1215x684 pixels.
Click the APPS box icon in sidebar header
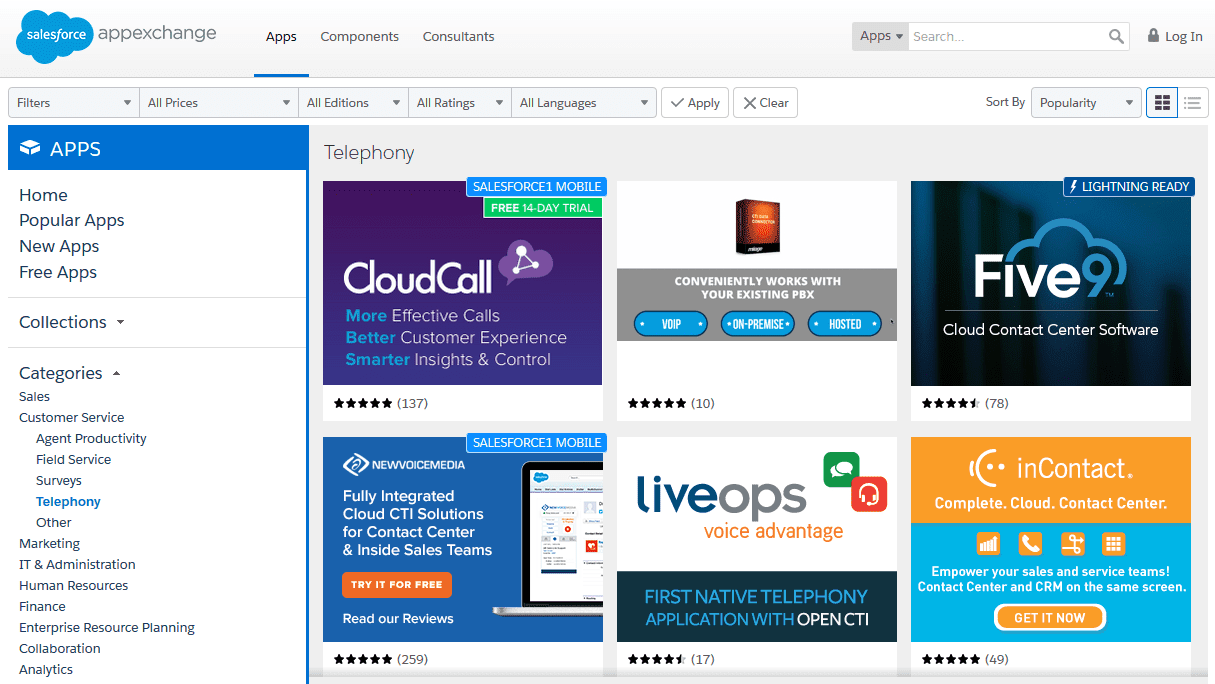tap(30, 149)
